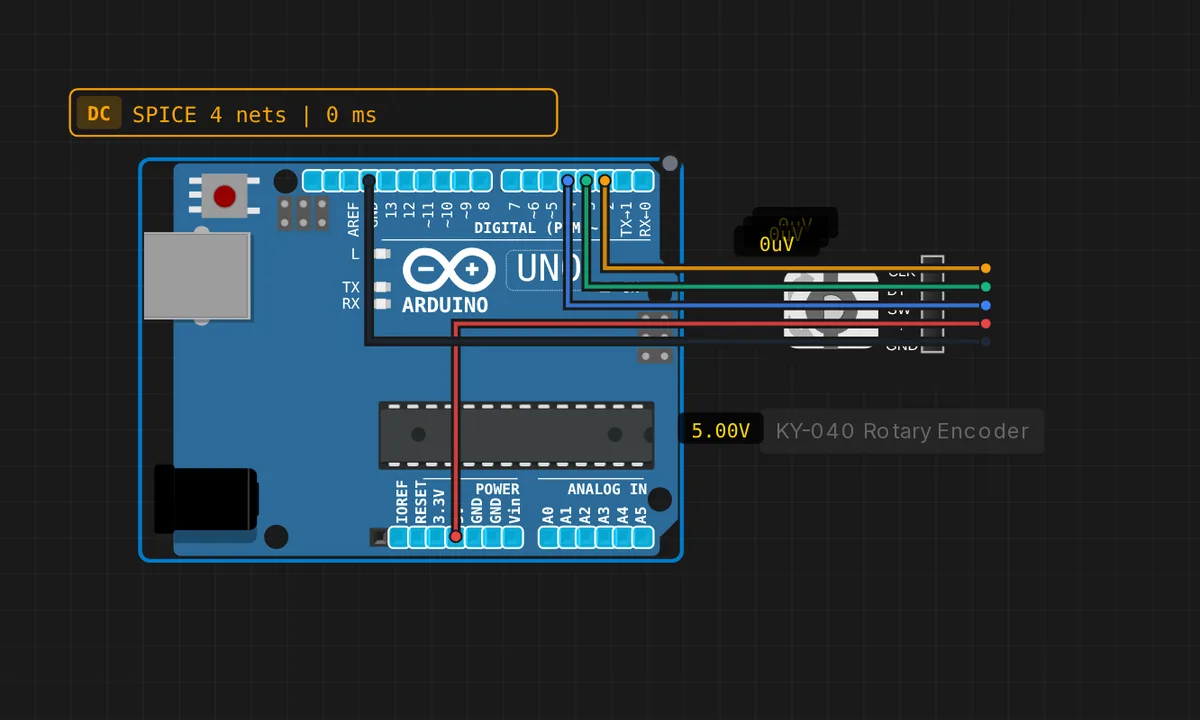This screenshot has height=720, width=1200.
Task: Select the green wire endpoint on the digital header
Action: [x=586, y=180]
